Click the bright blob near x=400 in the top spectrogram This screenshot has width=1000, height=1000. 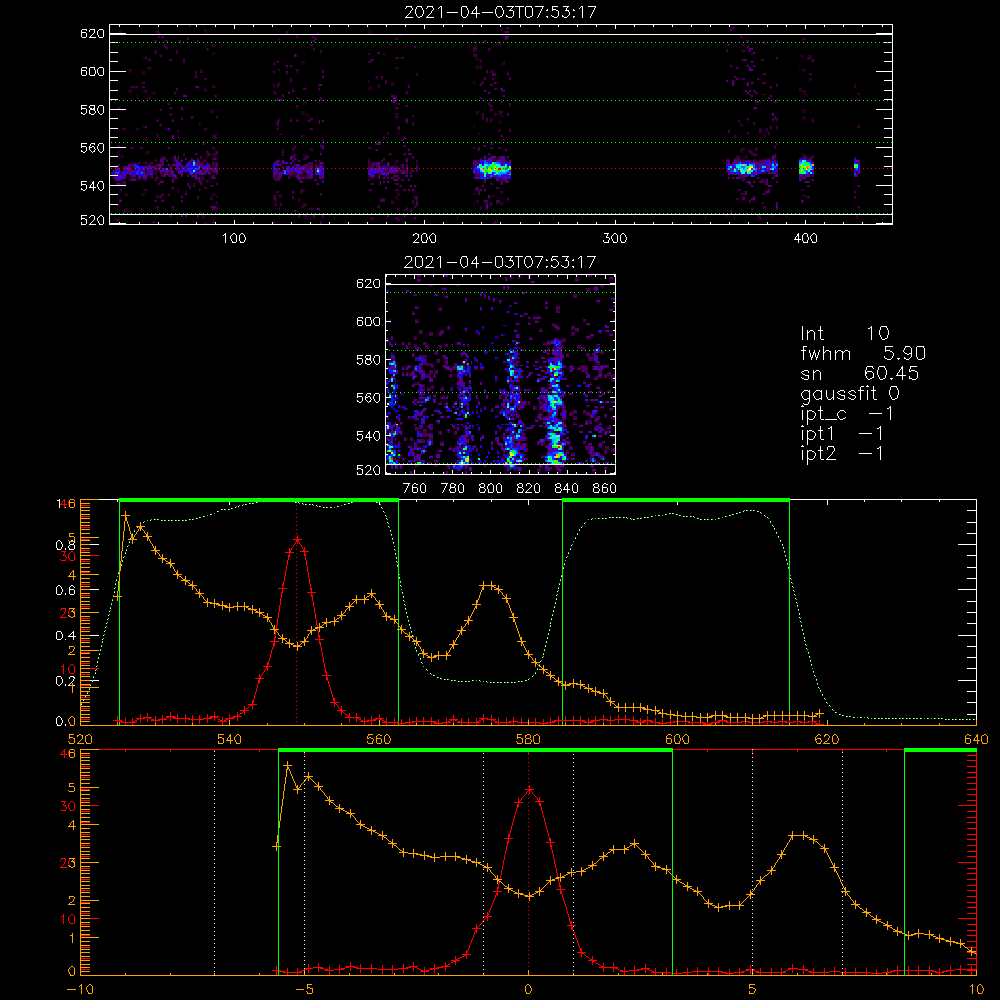pyautogui.click(x=806, y=167)
